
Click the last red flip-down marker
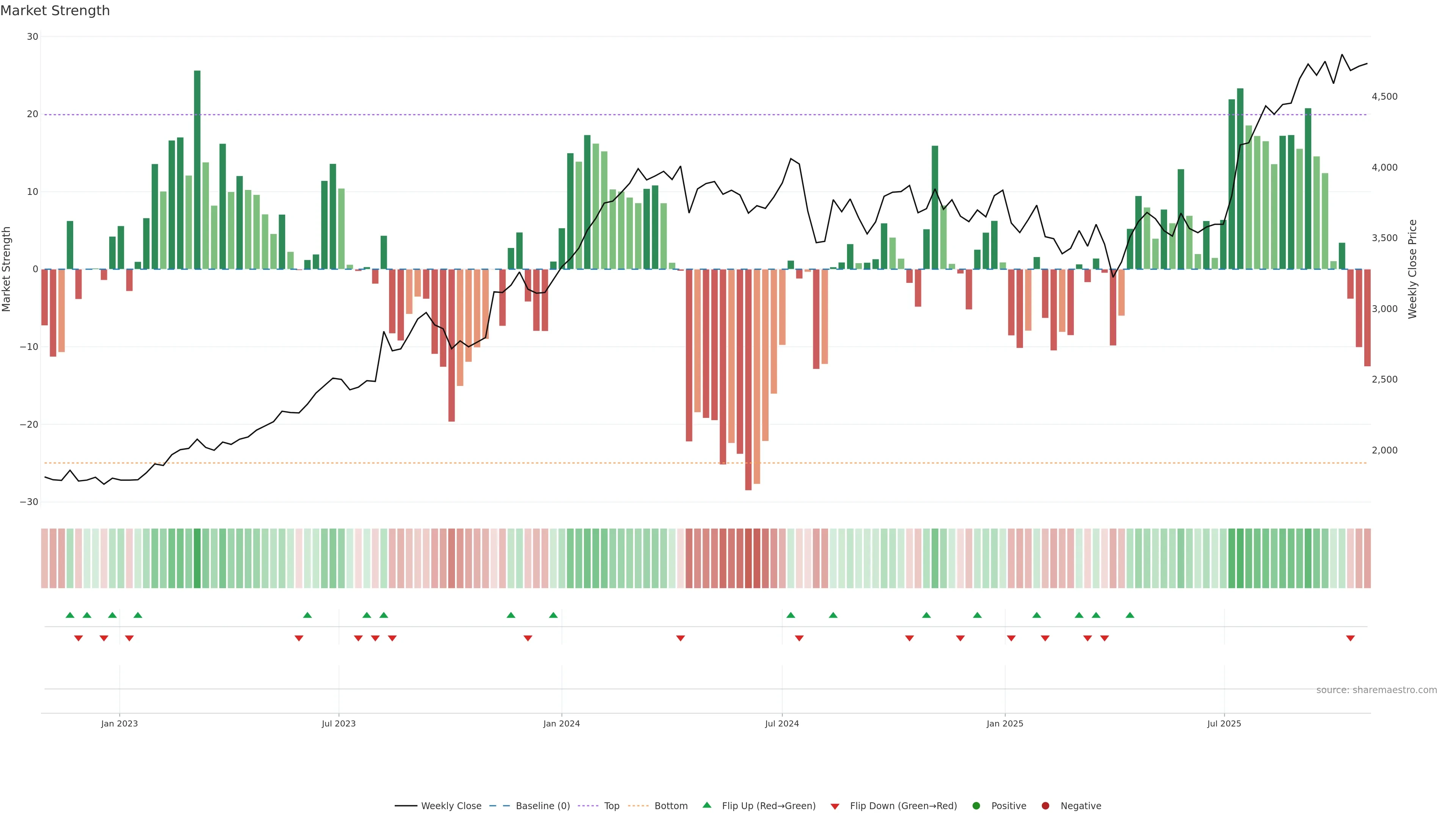tap(1350, 638)
